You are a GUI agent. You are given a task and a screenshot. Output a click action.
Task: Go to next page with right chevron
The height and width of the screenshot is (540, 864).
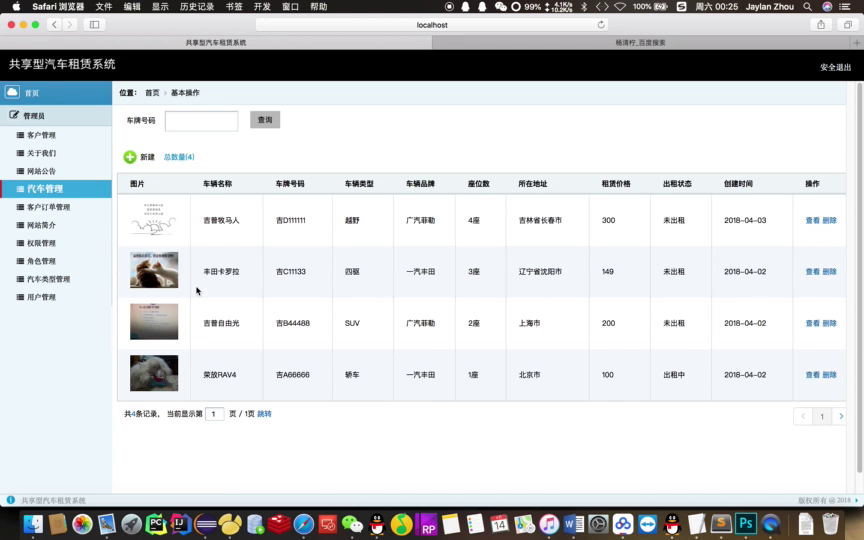click(x=840, y=417)
